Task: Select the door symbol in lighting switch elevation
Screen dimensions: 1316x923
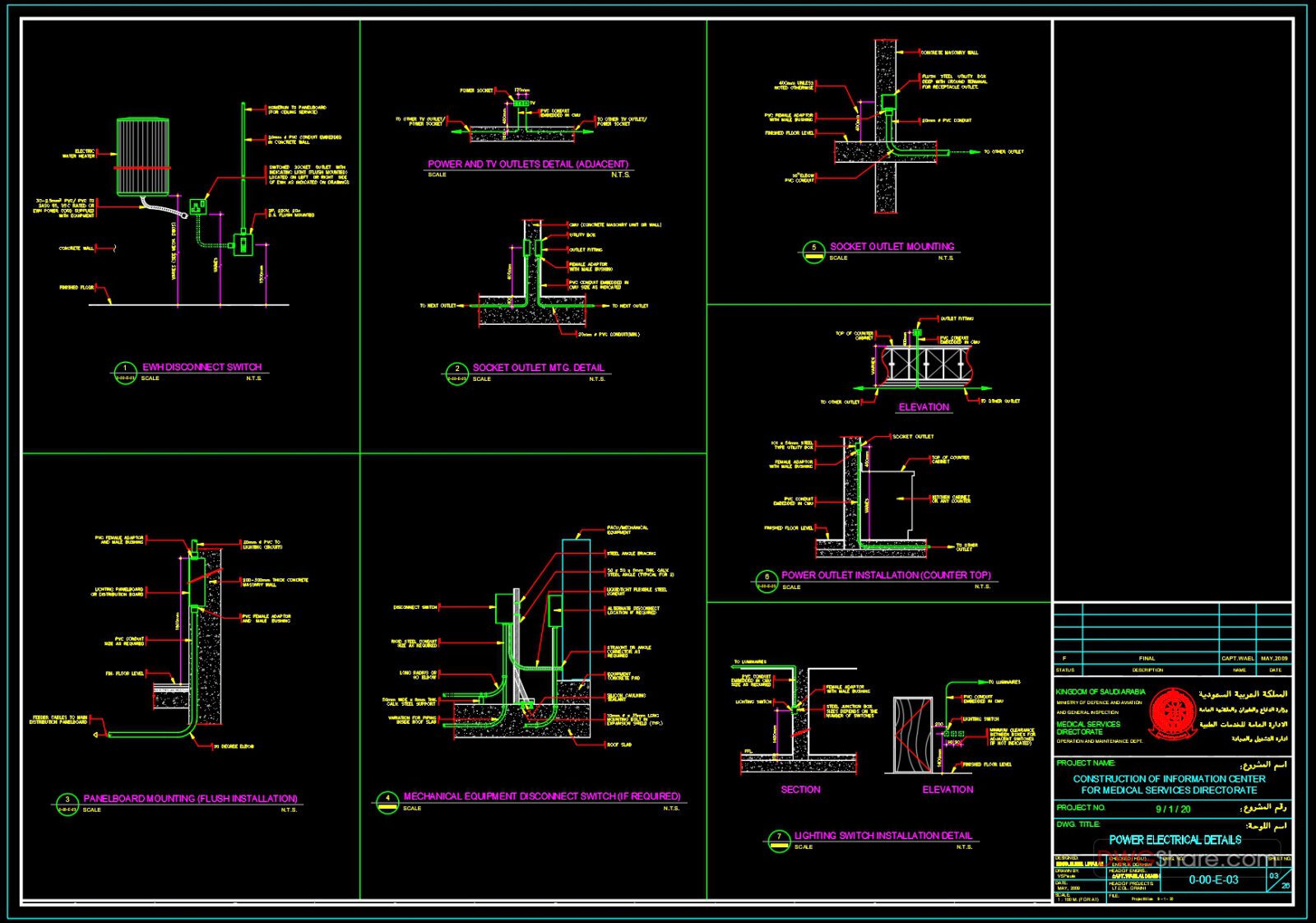Action: 913,735
